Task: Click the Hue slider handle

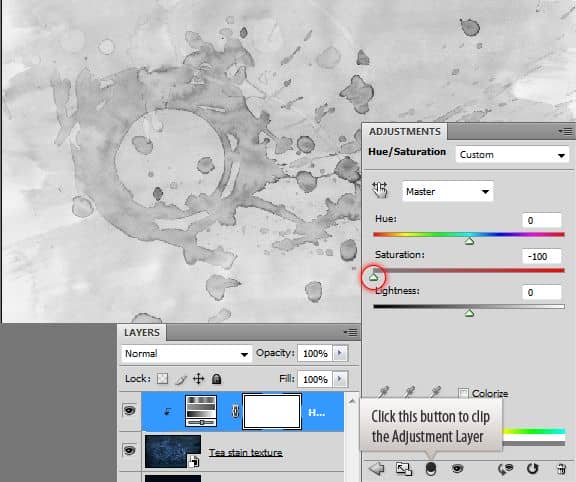Action: tap(469, 241)
